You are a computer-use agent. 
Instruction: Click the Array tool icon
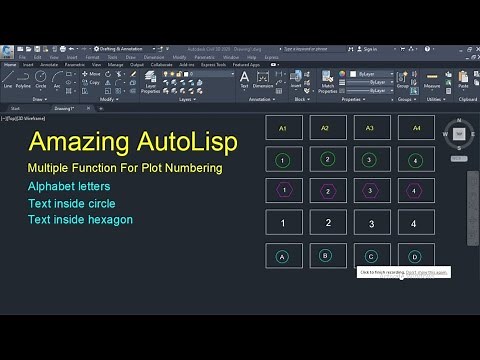(x=118, y=91)
